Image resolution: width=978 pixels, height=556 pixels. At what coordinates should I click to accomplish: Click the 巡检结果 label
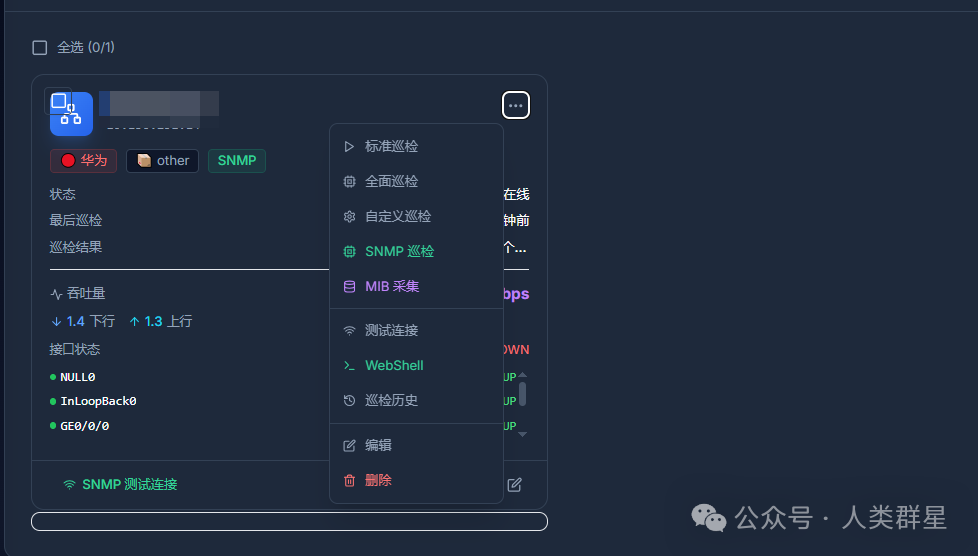tap(75, 247)
